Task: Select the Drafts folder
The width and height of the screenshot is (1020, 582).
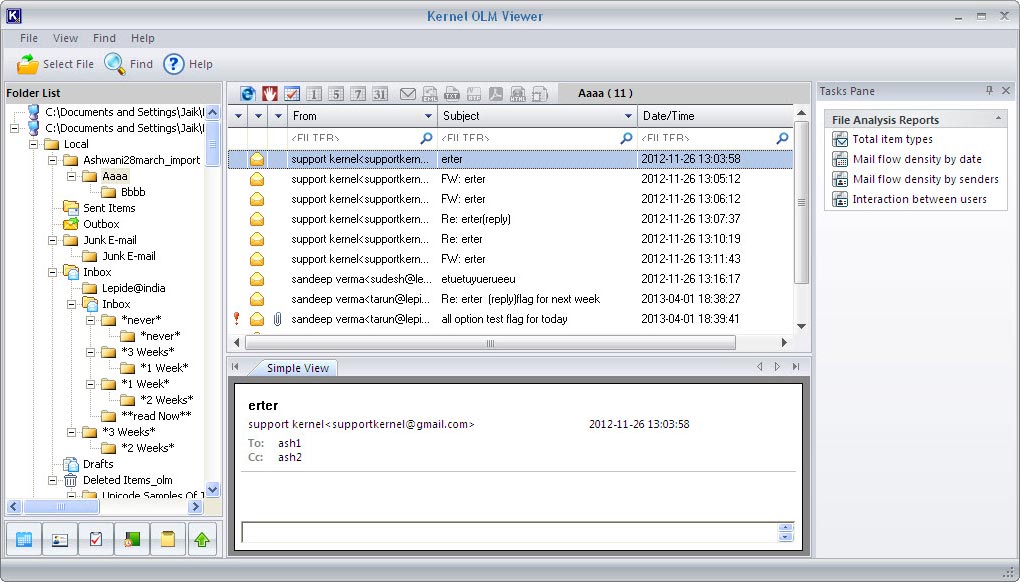Action: (98, 464)
